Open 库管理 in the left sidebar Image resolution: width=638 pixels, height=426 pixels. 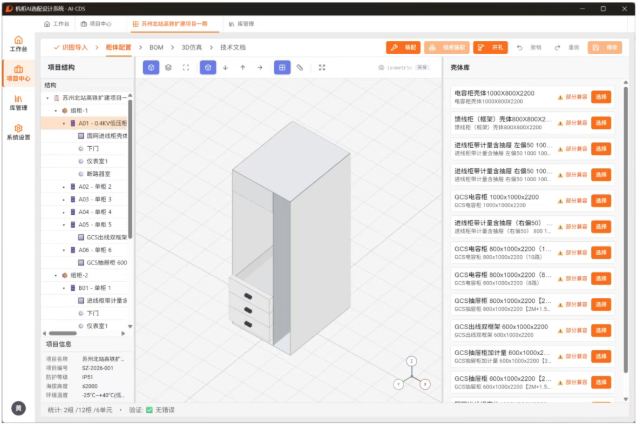[18, 103]
